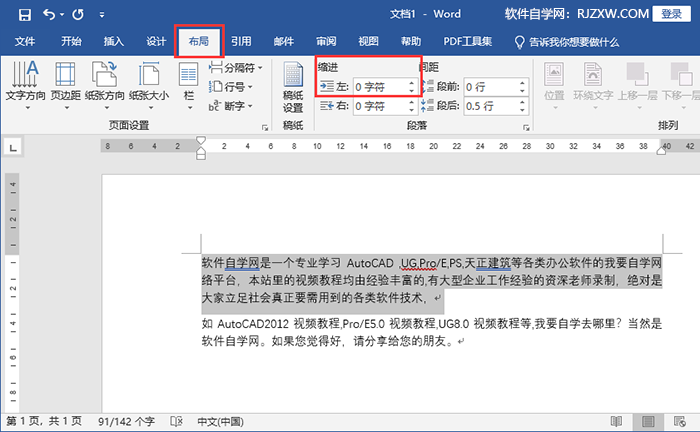Image resolution: width=700 pixels, height=432 pixels.
Task: Decrease right indent with down spinner
Action: (x=412, y=110)
